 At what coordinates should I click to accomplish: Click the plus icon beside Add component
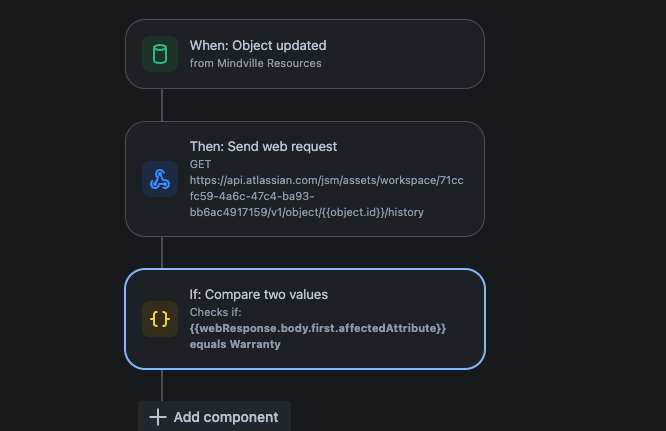(158, 417)
